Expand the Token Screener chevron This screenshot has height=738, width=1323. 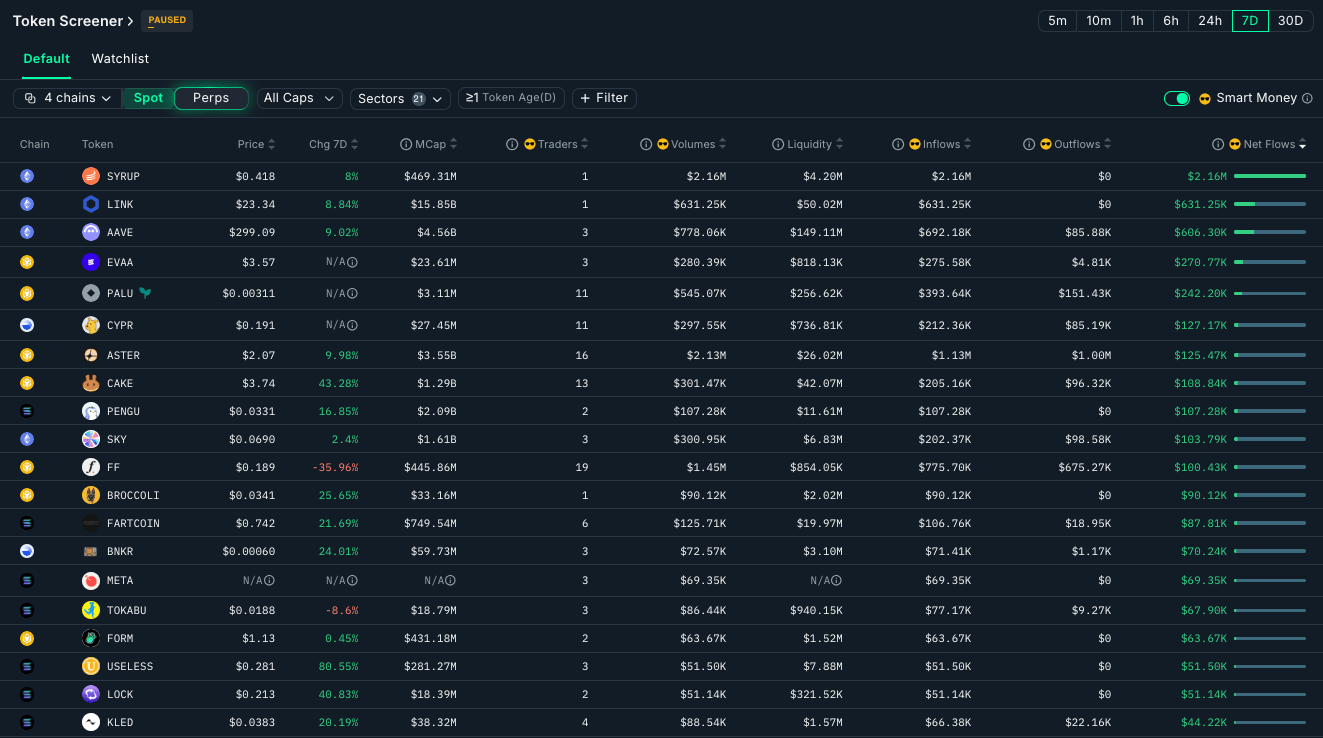tap(131, 21)
